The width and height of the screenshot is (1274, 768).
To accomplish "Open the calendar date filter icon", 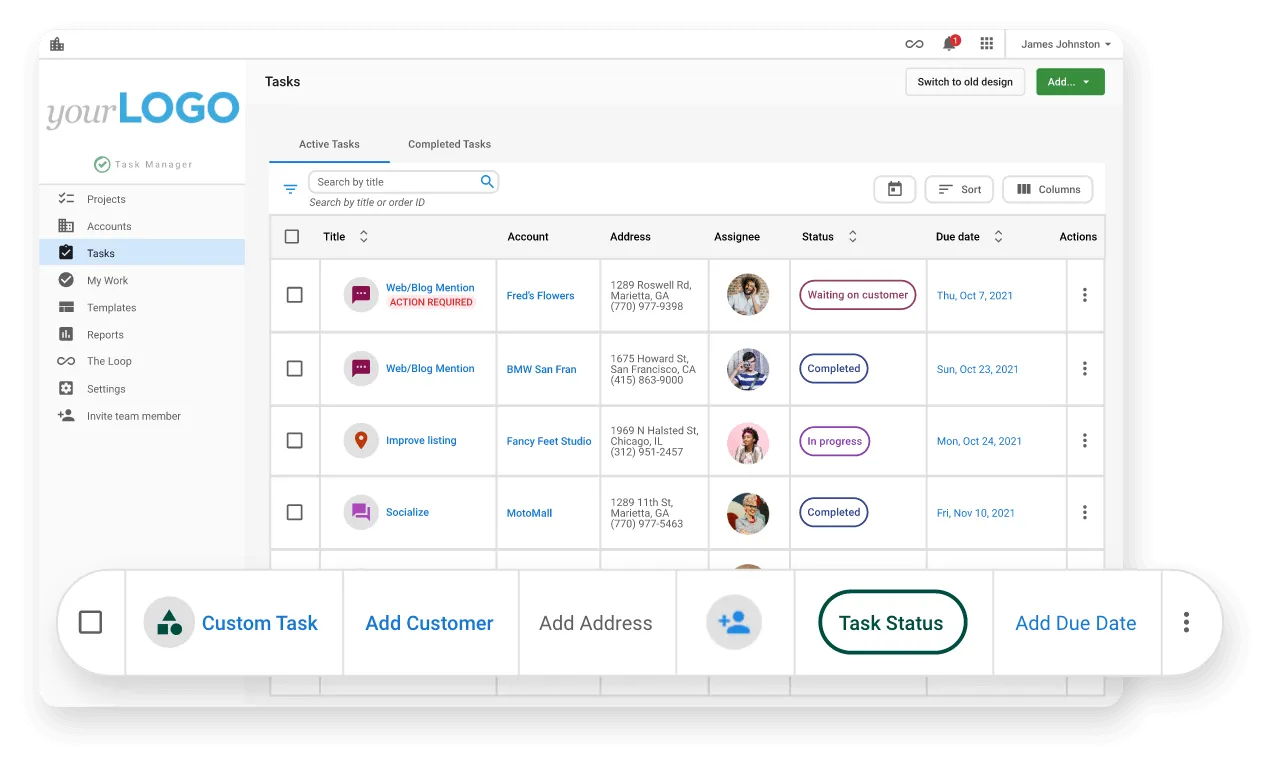I will [x=894, y=189].
